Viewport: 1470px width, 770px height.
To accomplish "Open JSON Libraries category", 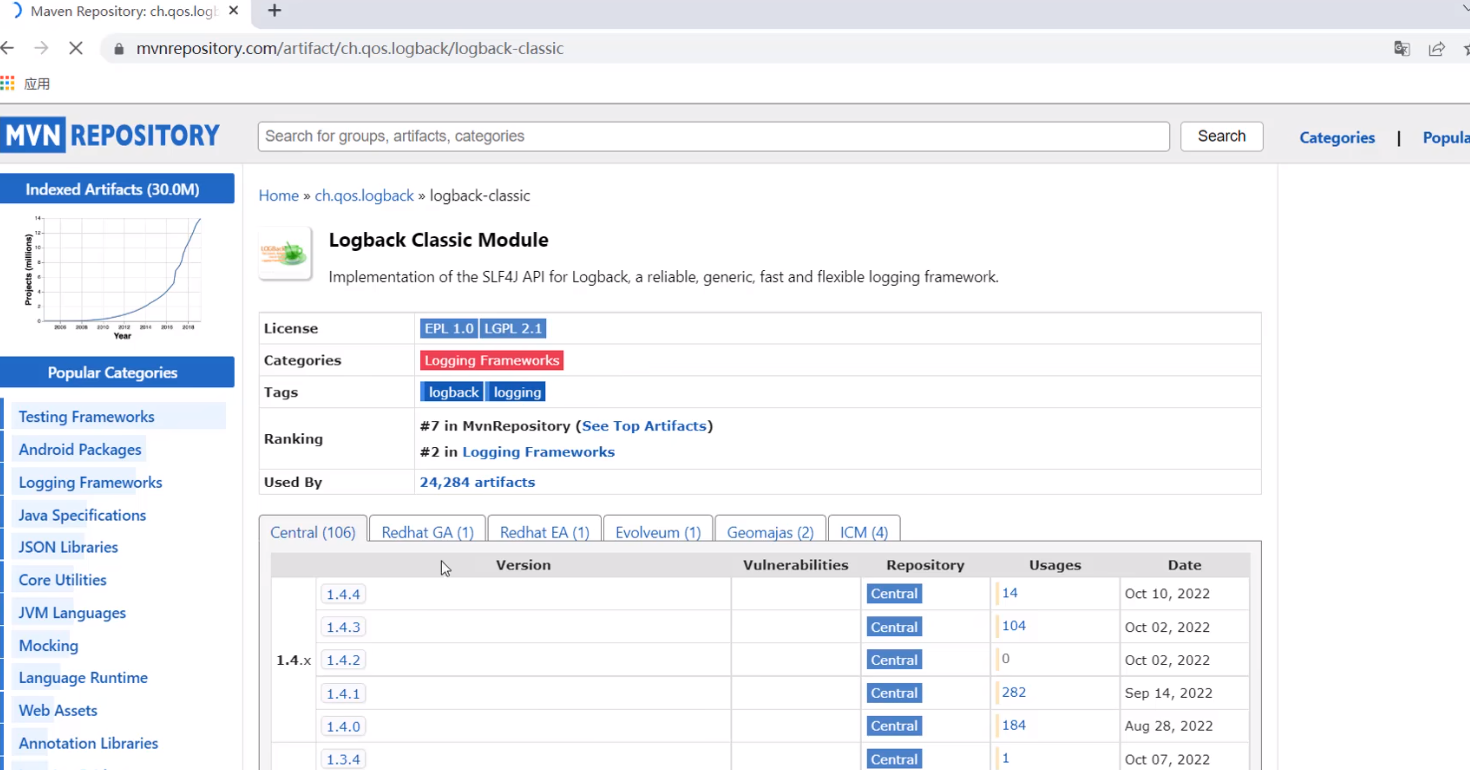I will coord(68,547).
